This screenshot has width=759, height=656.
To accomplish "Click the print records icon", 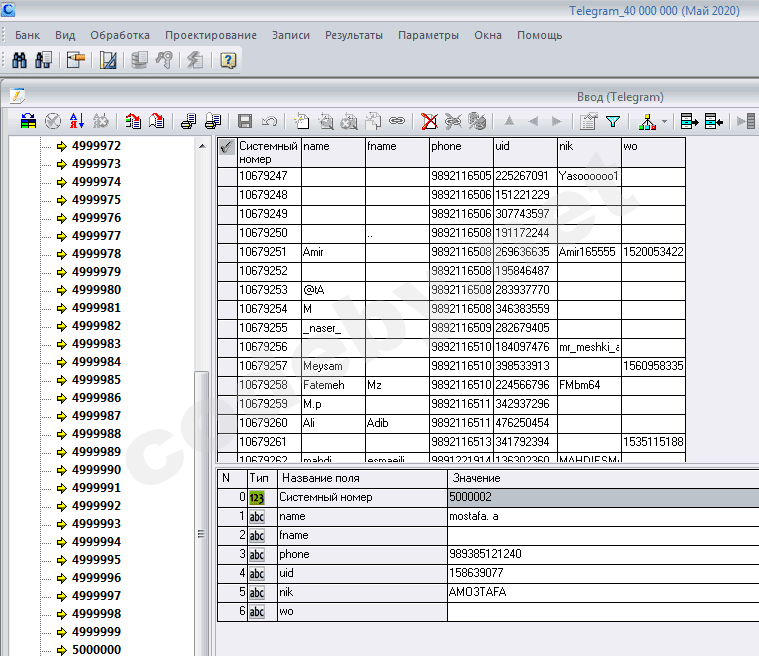I will (187, 121).
